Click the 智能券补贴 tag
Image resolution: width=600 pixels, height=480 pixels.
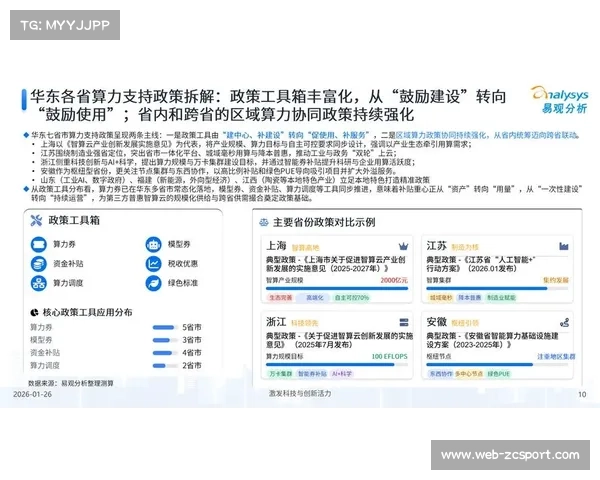point(312,374)
